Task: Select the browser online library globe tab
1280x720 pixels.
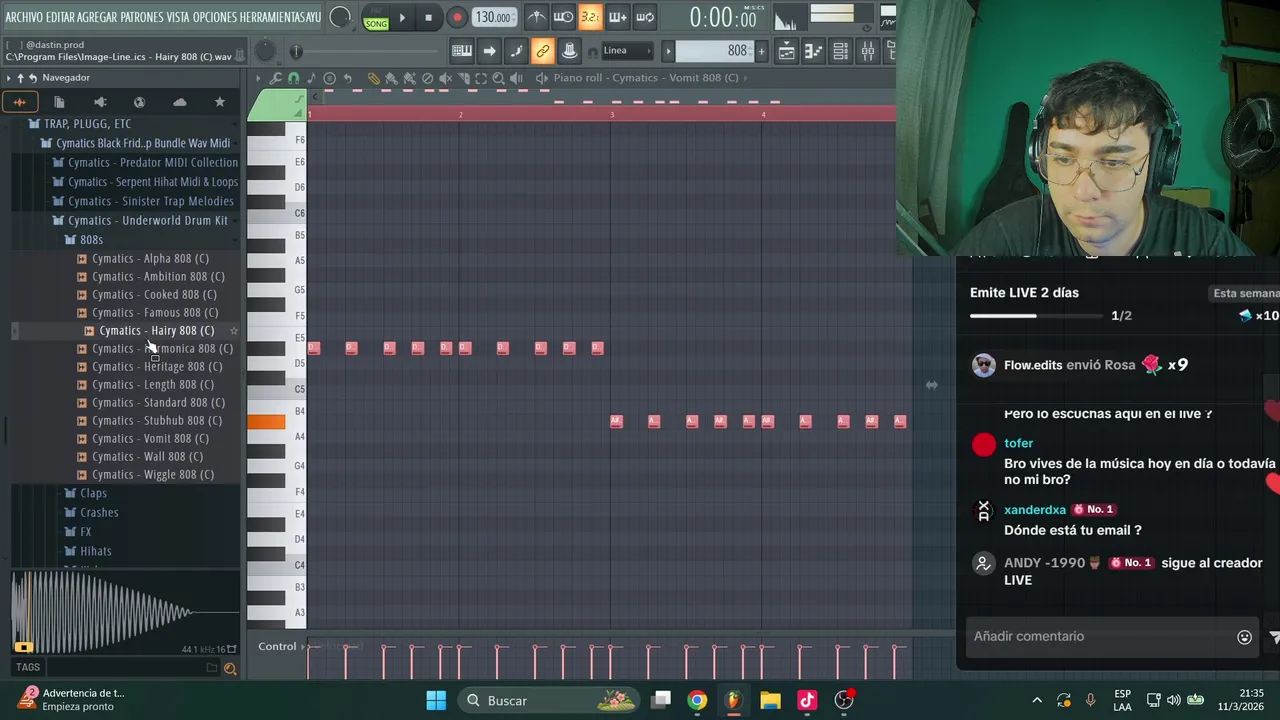Action: 139,102
